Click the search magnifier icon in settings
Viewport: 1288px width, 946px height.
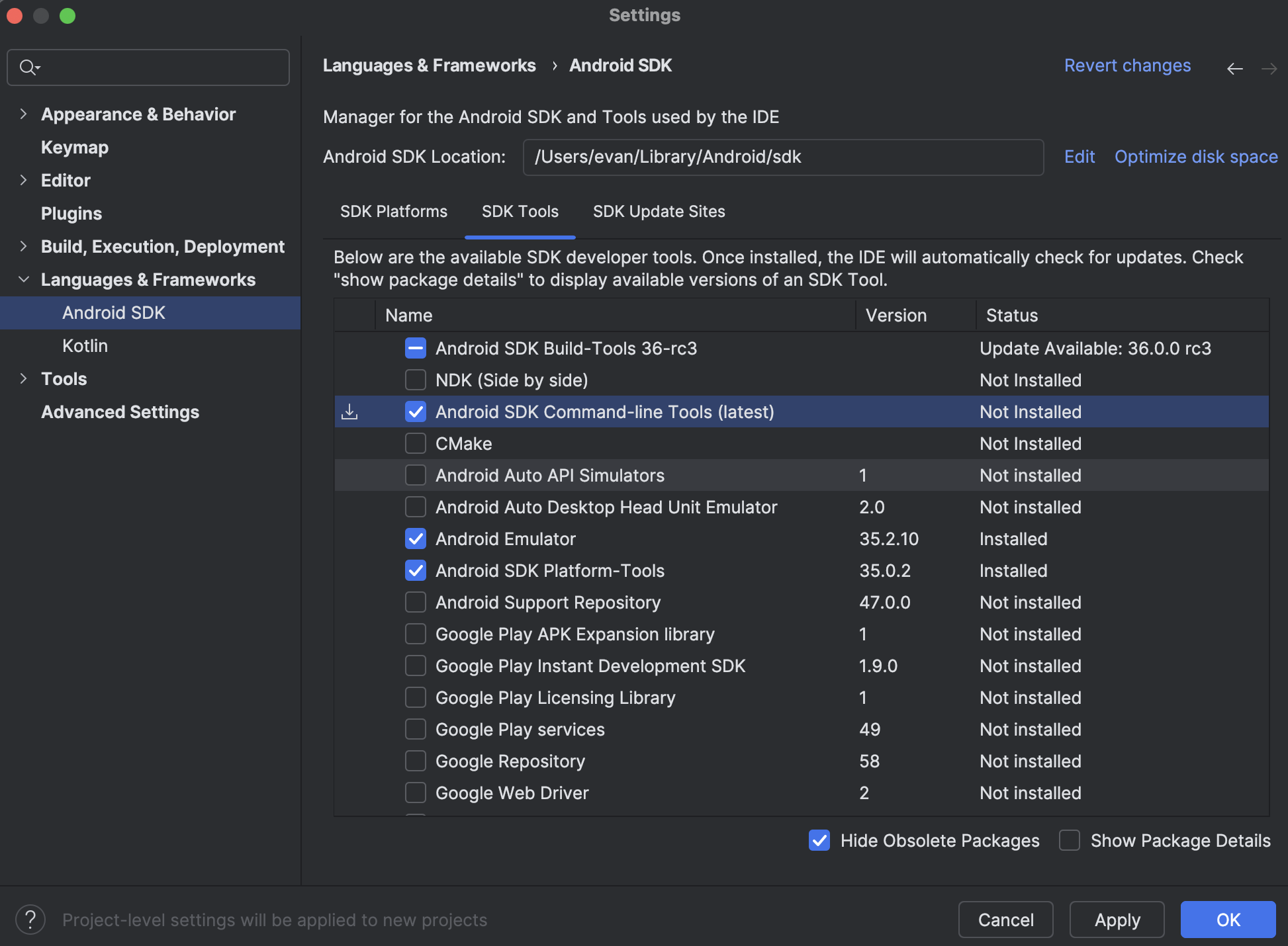point(30,67)
